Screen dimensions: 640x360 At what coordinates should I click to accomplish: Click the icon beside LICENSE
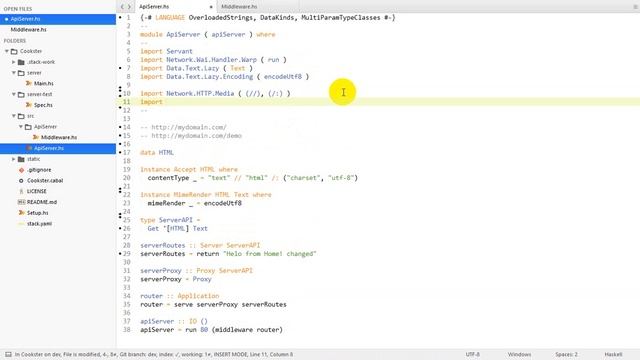click(x=21, y=191)
